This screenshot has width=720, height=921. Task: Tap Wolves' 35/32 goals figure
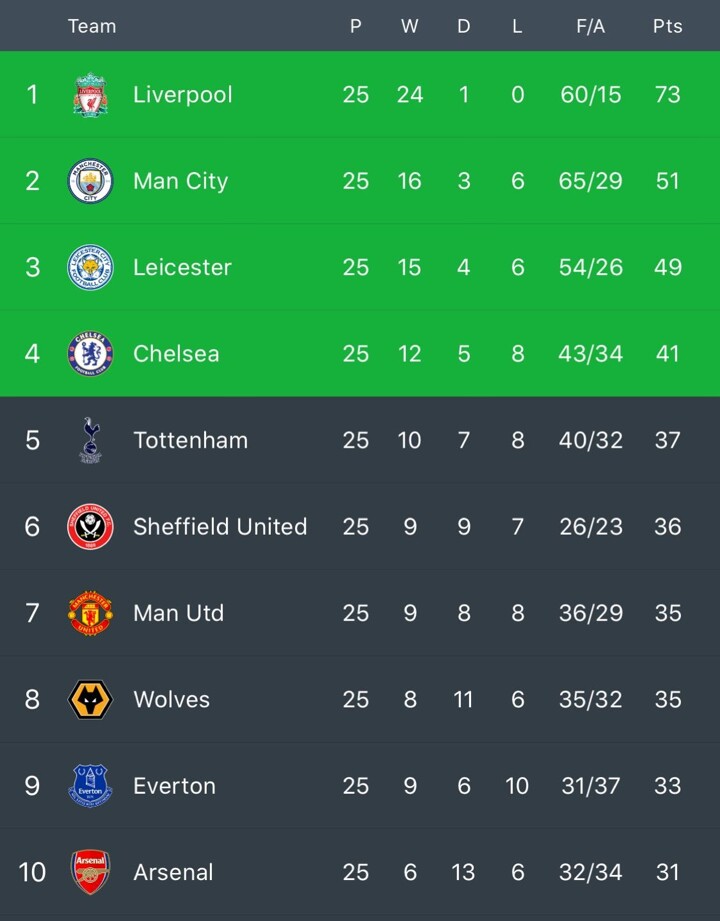(x=590, y=699)
